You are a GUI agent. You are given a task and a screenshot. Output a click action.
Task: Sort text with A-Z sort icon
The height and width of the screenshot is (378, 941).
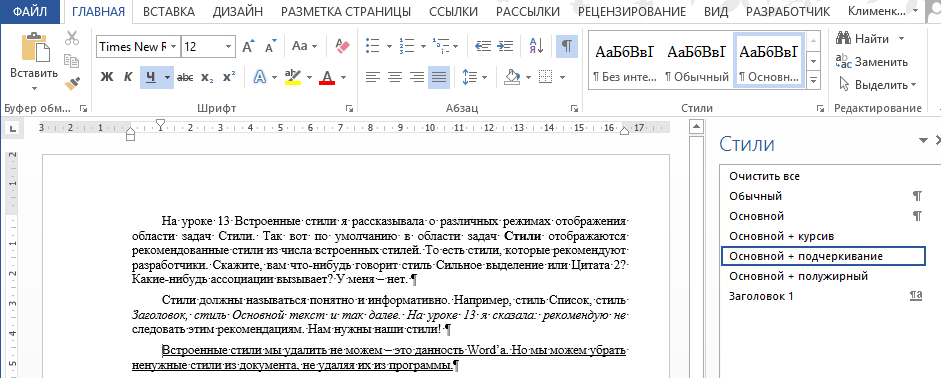click(536, 46)
